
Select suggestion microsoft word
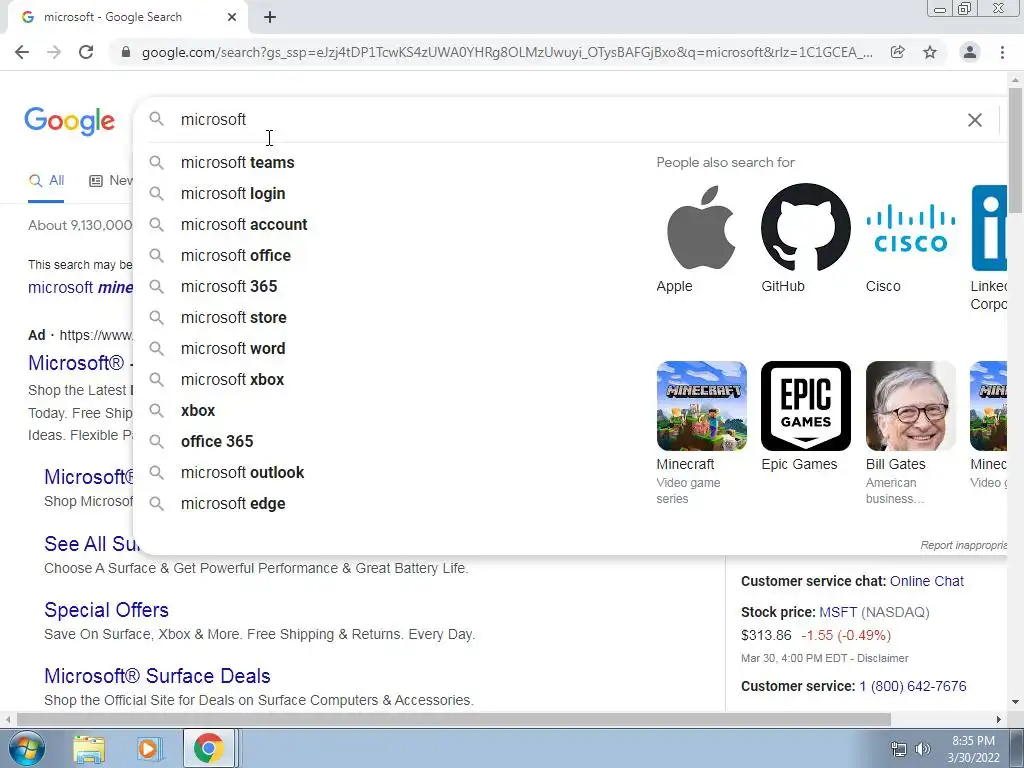233,349
